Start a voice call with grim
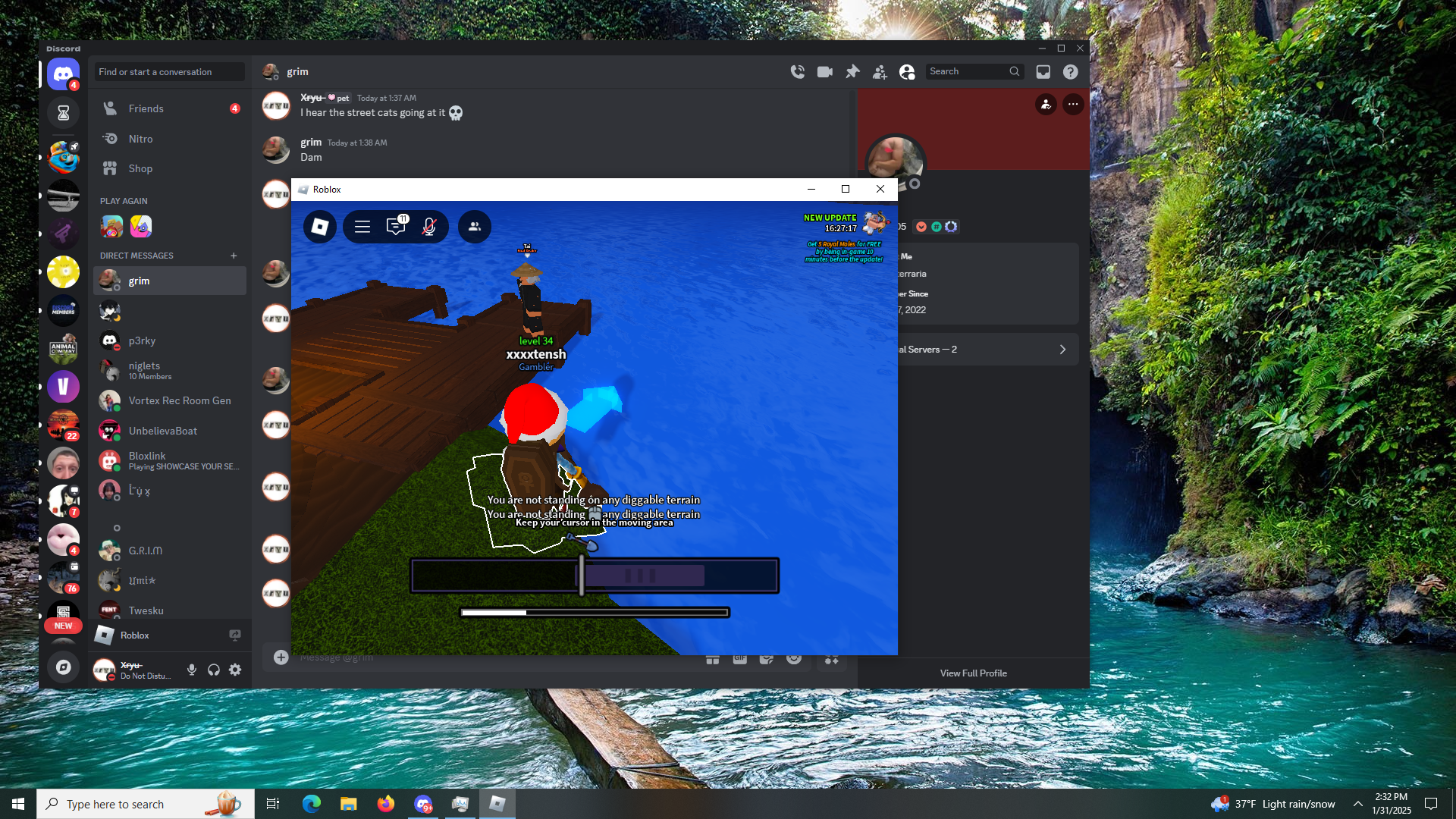1456x819 pixels. (x=797, y=71)
